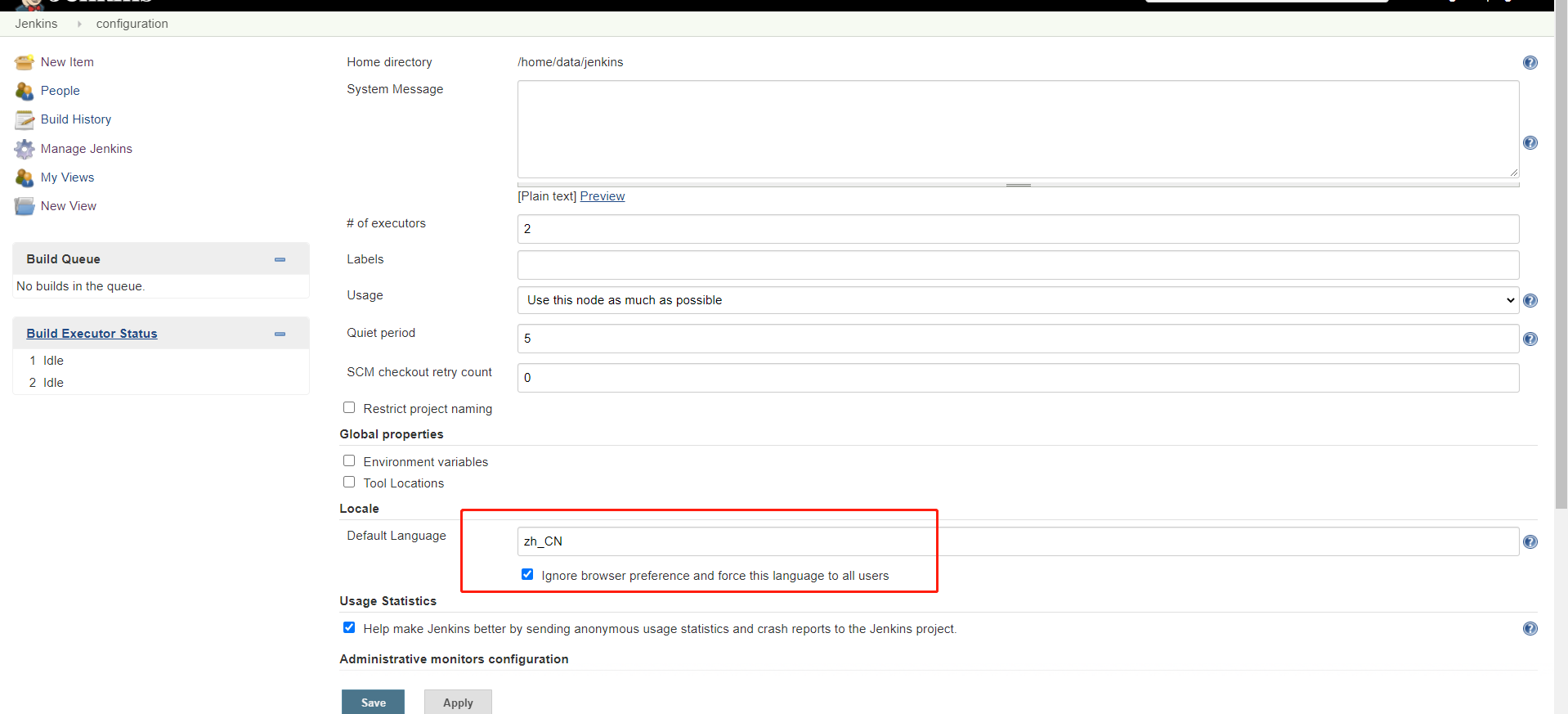The width and height of the screenshot is (1568, 714).
Task: Click the My Views icon
Action: (x=25, y=177)
